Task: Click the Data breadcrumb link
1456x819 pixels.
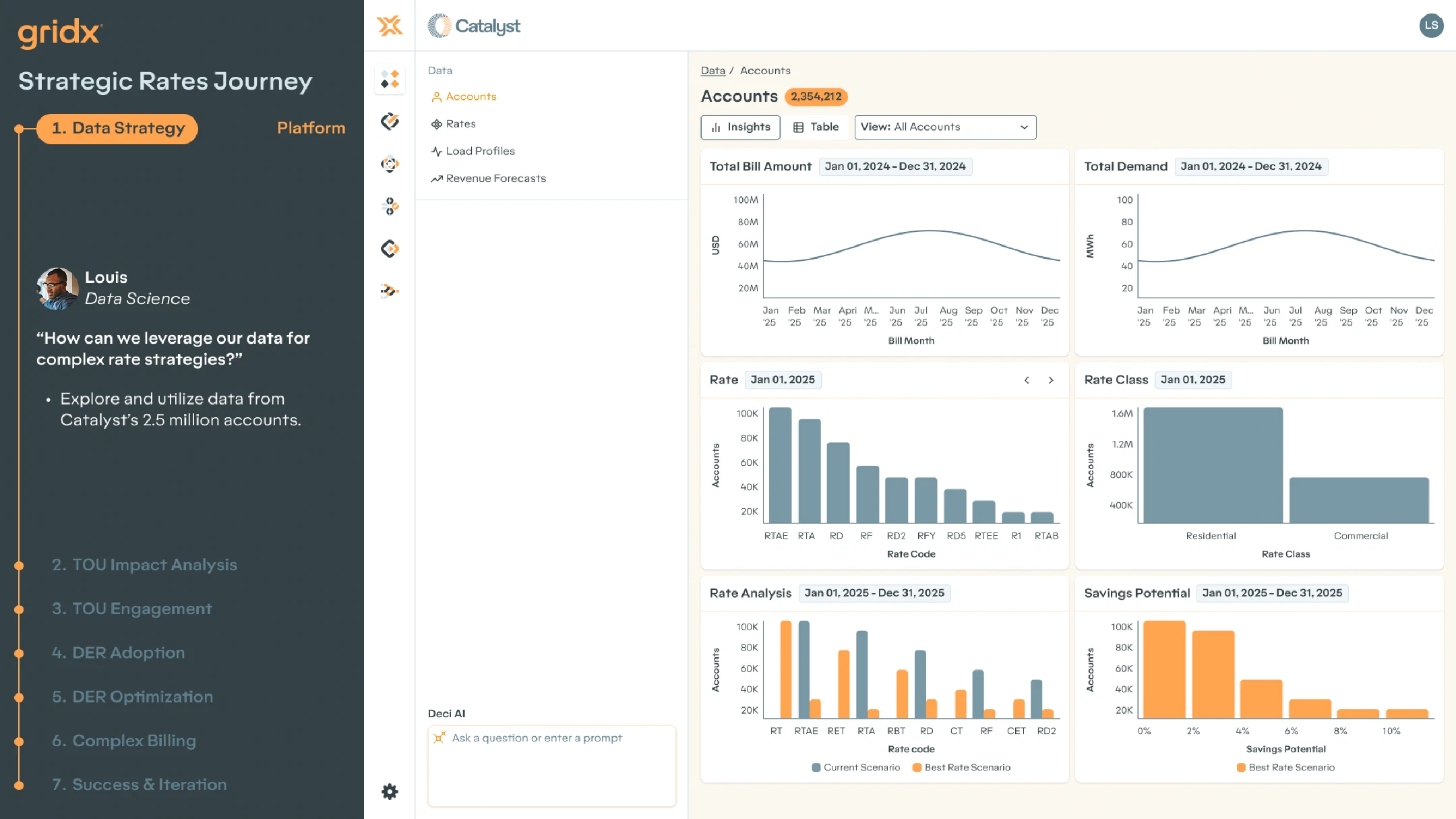Action: [712, 70]
